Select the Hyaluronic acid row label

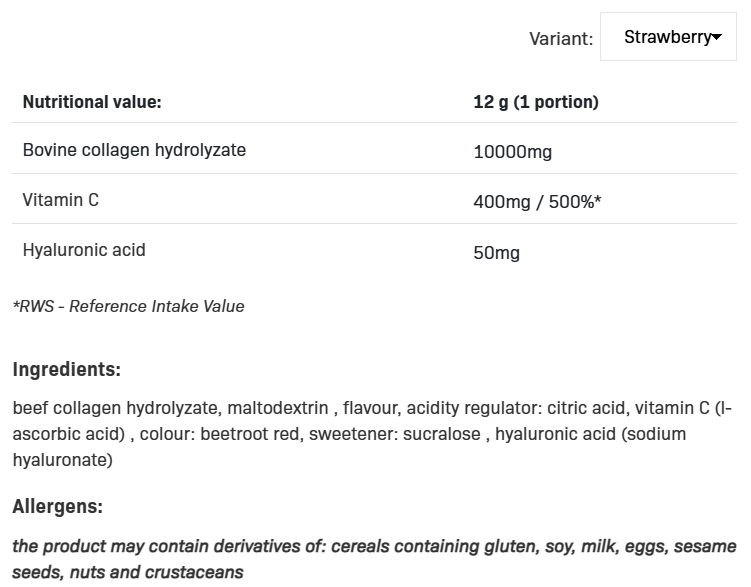tap(84, 250)
